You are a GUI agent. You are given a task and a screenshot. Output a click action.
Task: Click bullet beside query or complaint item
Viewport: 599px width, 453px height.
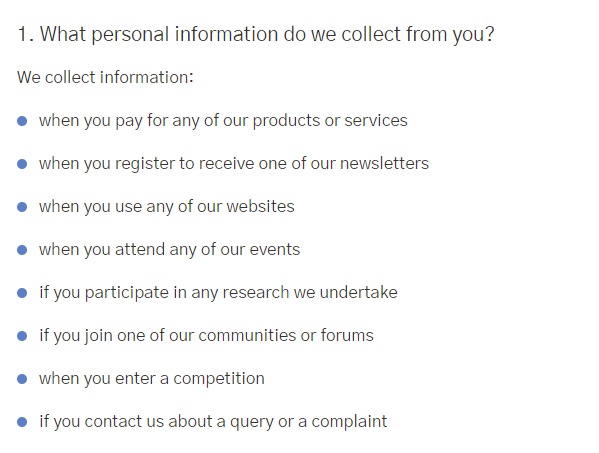coord(22,422)
